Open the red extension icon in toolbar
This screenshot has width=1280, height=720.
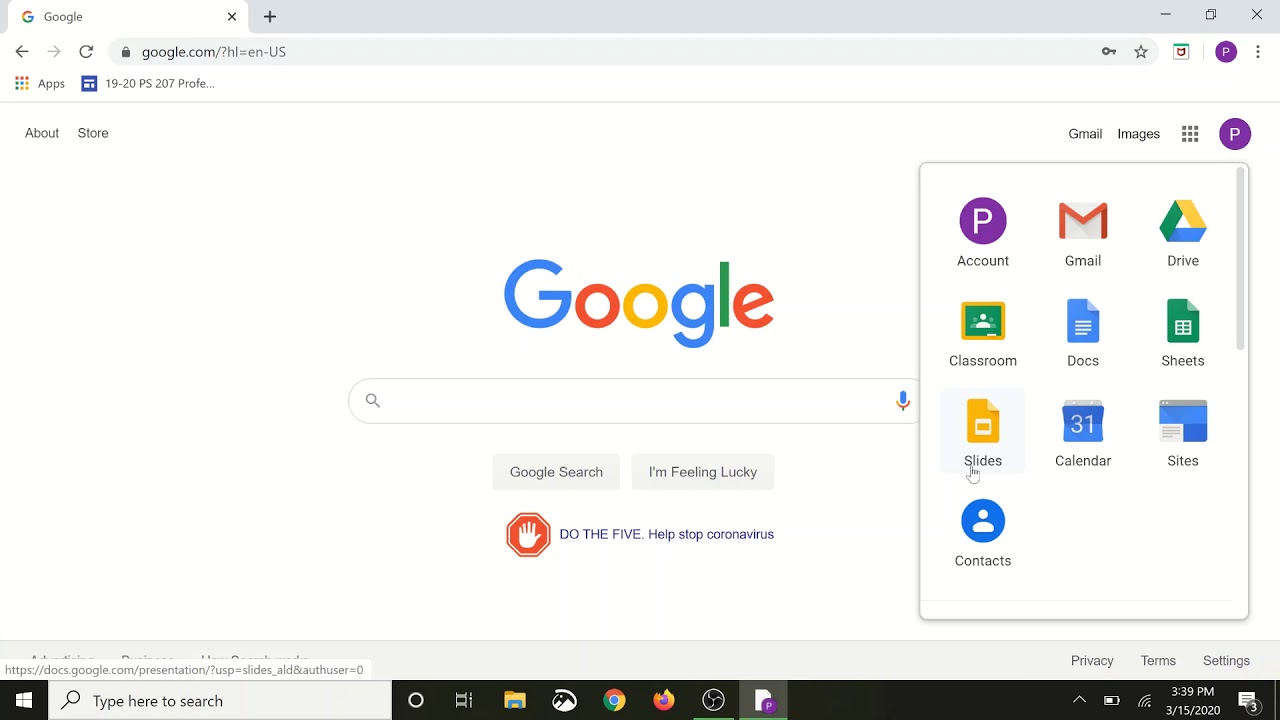coord(1182,52)
